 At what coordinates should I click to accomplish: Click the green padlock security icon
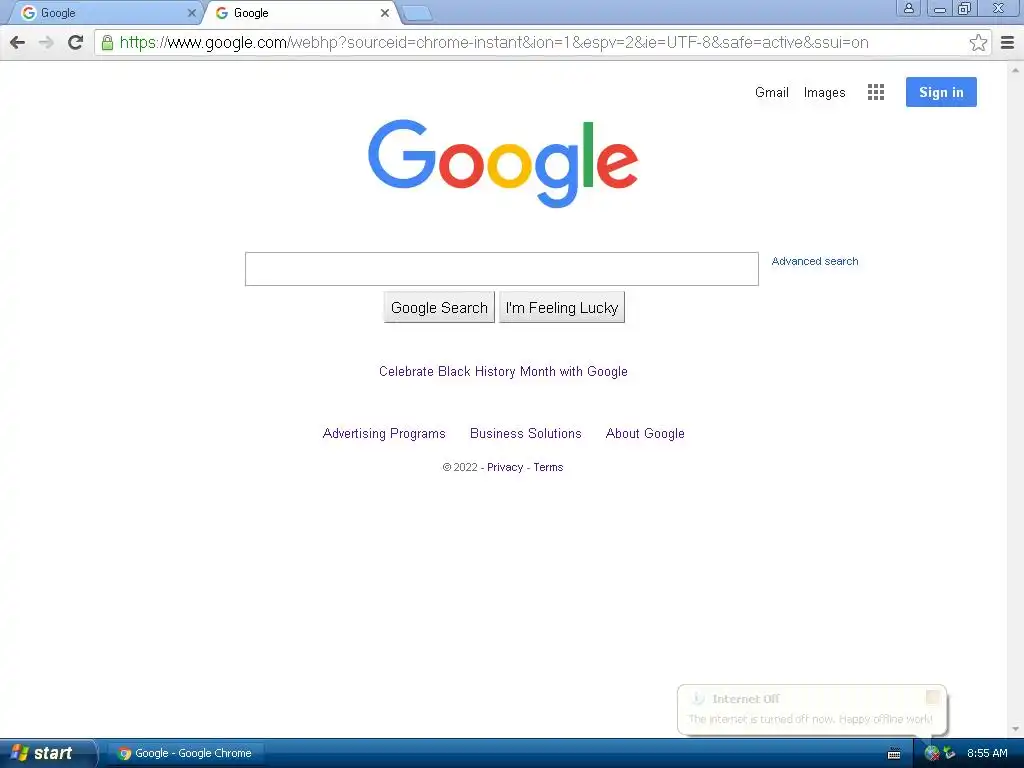[x=108, y=43]
